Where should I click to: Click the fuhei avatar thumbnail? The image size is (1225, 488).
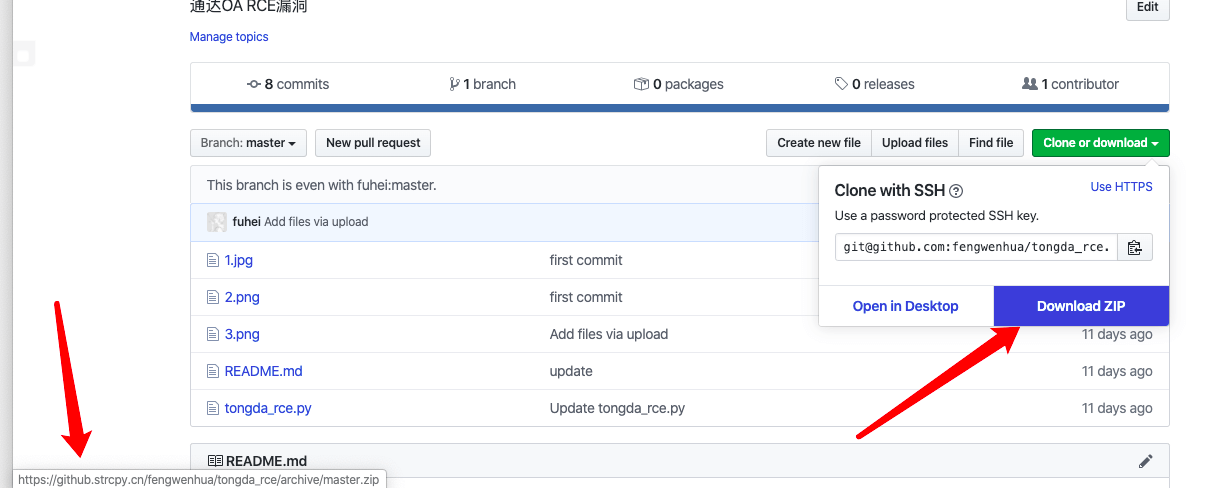(216, 222)
